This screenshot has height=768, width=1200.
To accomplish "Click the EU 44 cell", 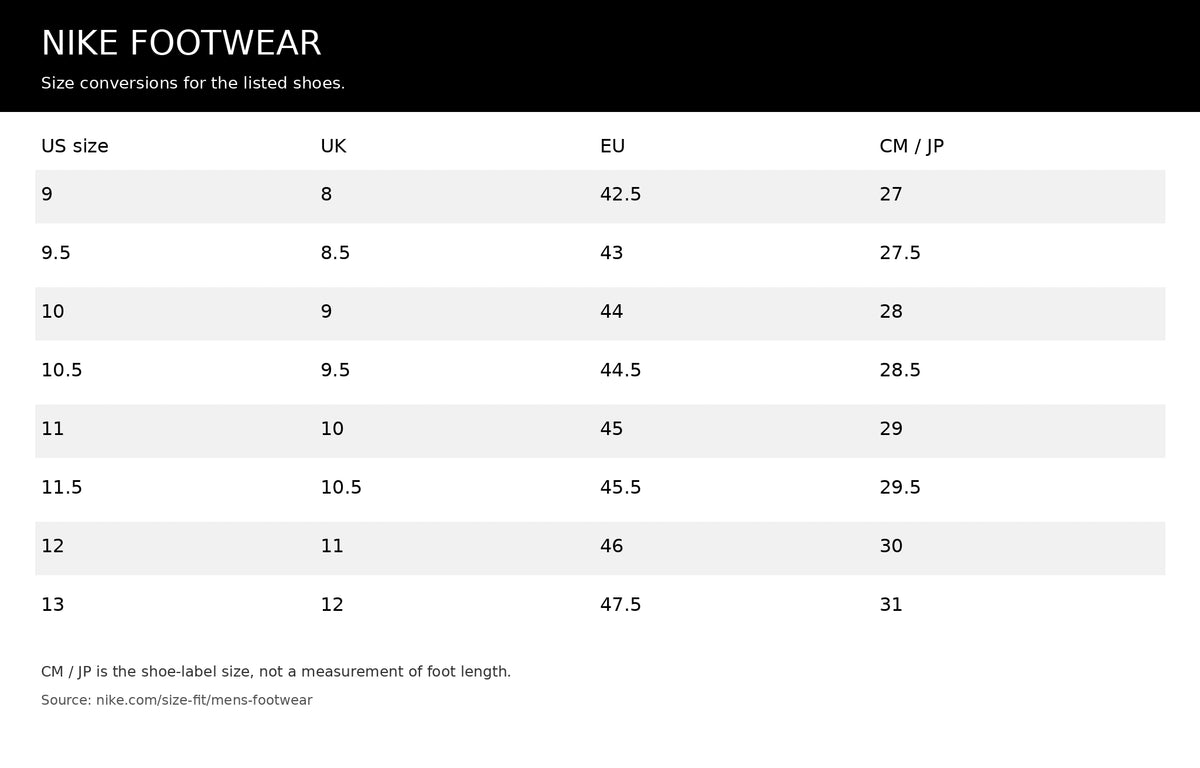I will [734, 312].
